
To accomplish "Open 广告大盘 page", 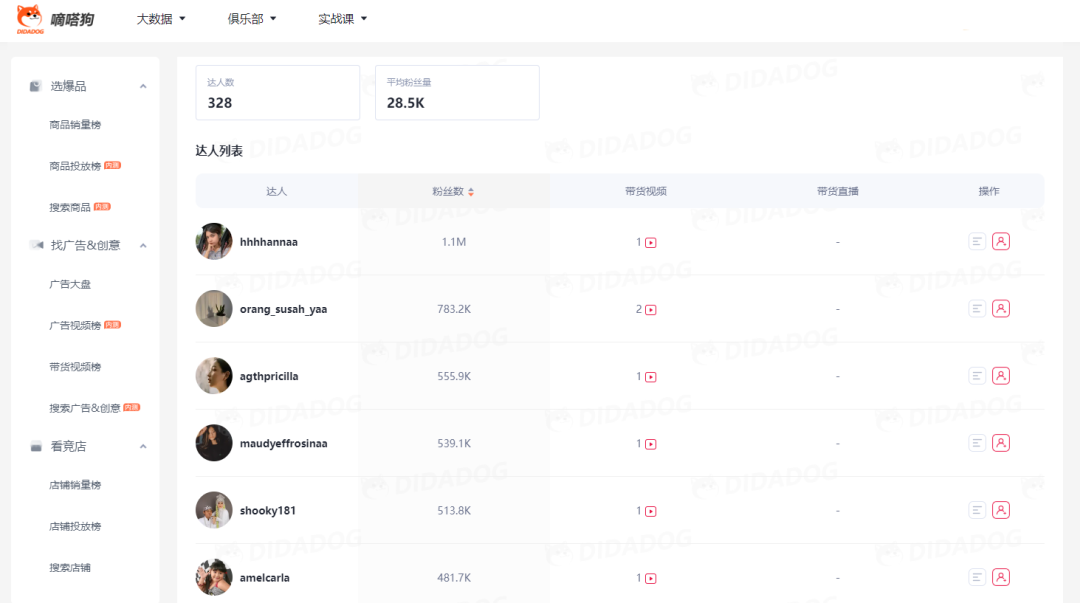I will (x=70, y=284).
